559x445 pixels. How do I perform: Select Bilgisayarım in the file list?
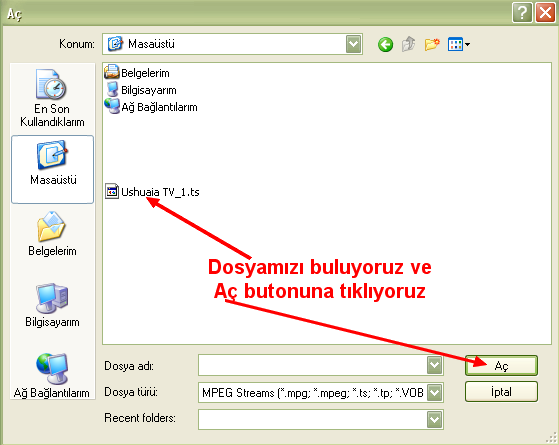click(141, 90)
